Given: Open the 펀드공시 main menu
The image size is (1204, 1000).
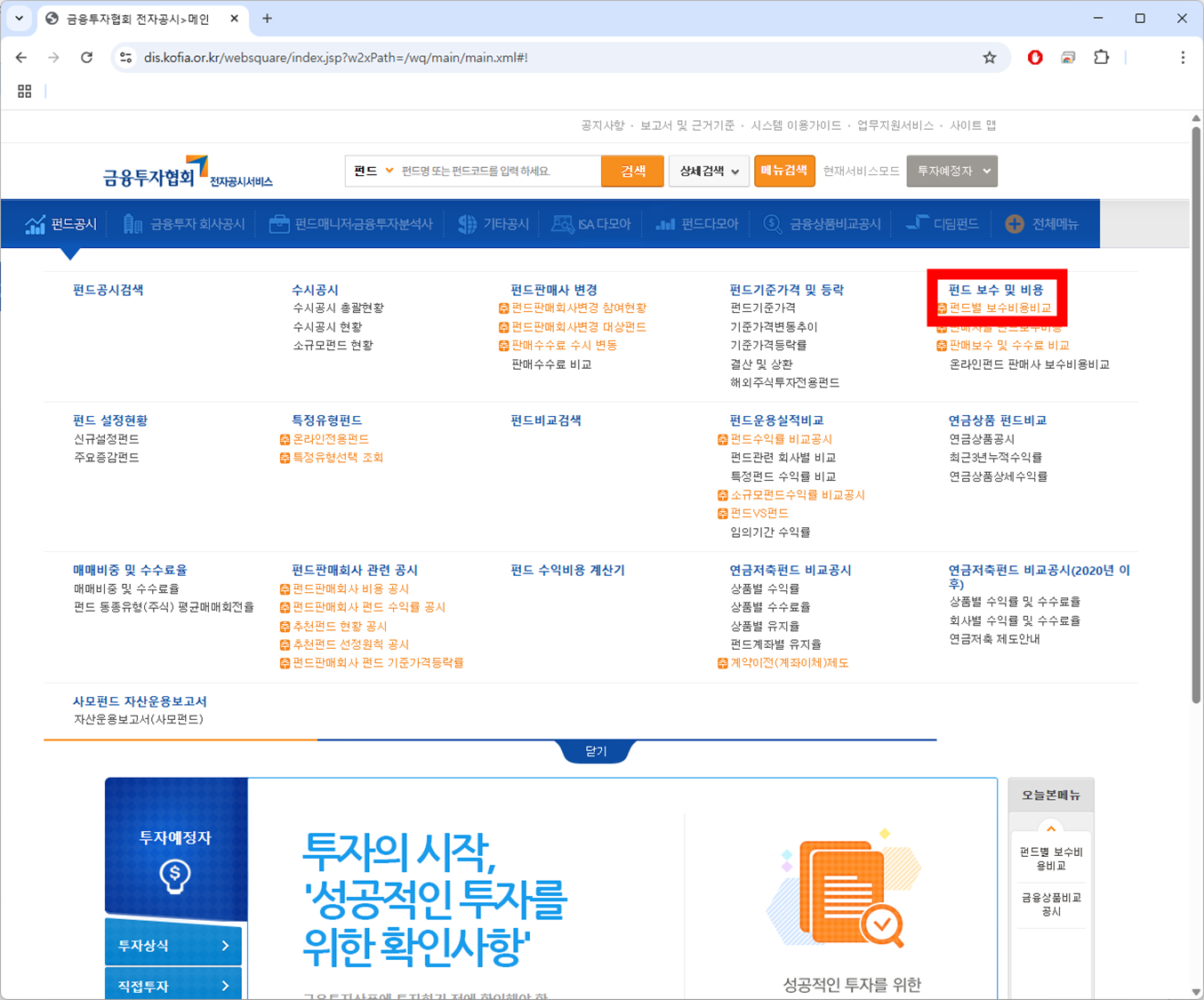Looking at the screenshot, I should pyautogui.click(x=61, y=224).
